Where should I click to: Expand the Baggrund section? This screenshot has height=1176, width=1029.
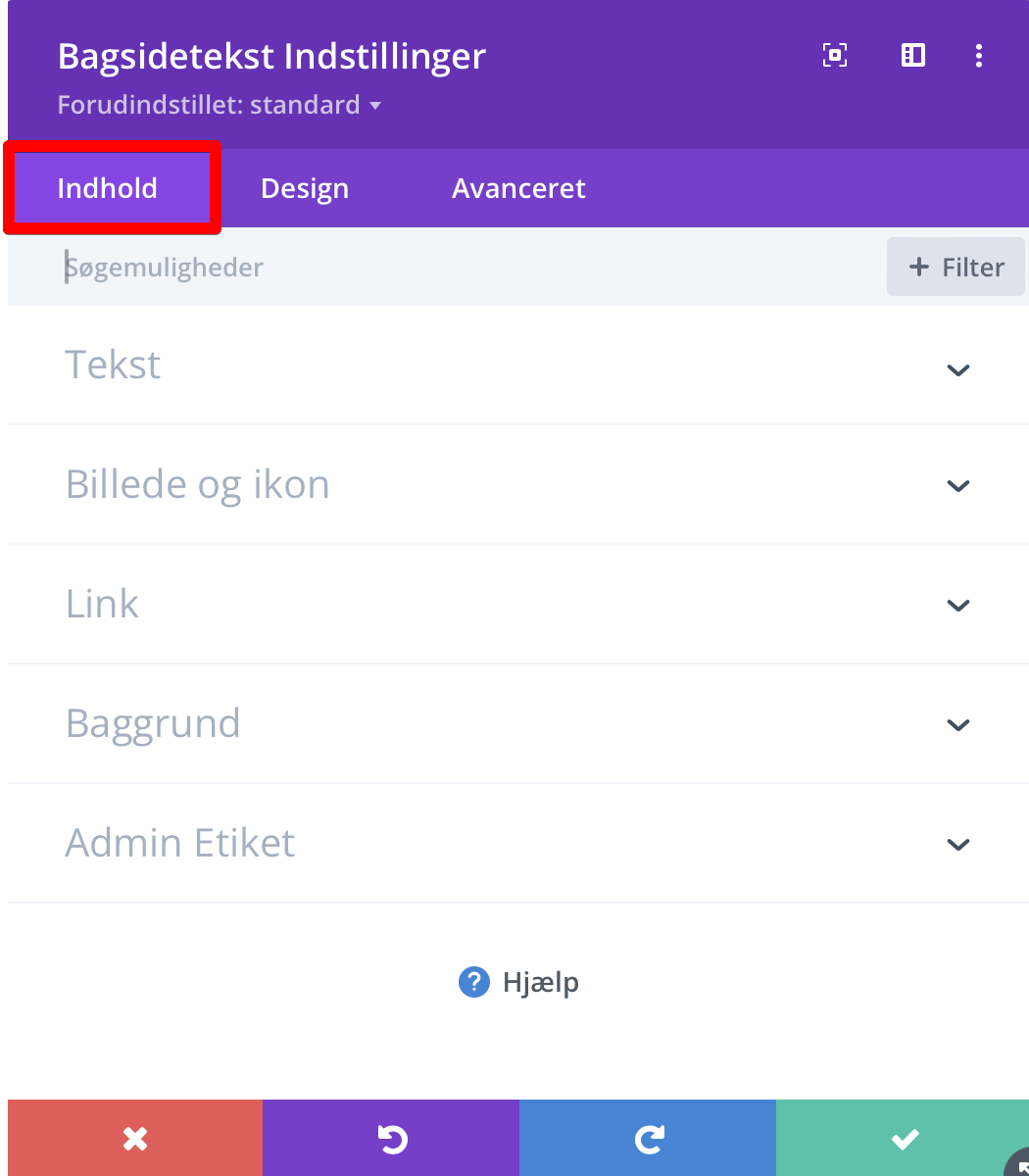coord(957,724)
